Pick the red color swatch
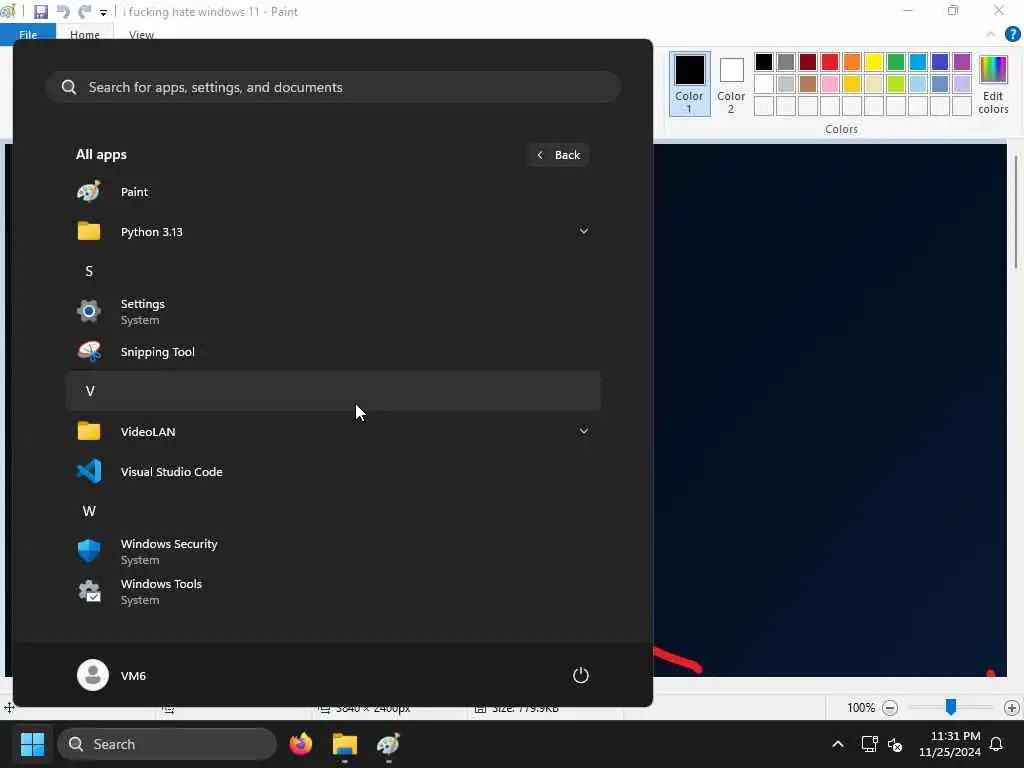 829,62
